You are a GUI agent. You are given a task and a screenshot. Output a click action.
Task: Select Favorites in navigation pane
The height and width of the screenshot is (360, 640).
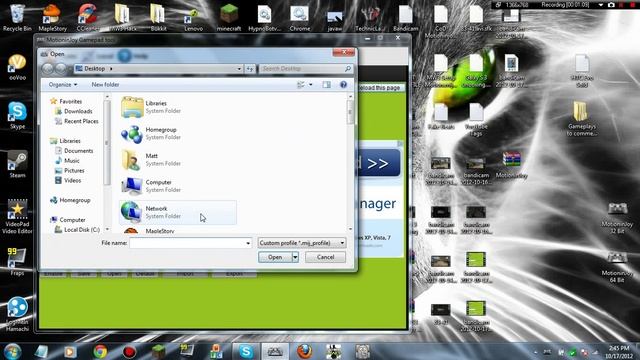point(66,101)
